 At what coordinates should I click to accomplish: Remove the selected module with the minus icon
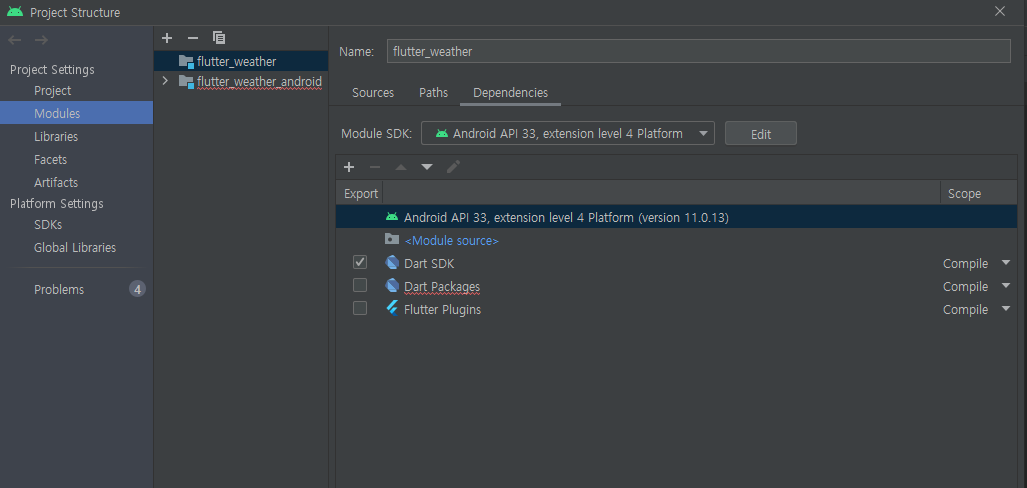tap(193, 38)
